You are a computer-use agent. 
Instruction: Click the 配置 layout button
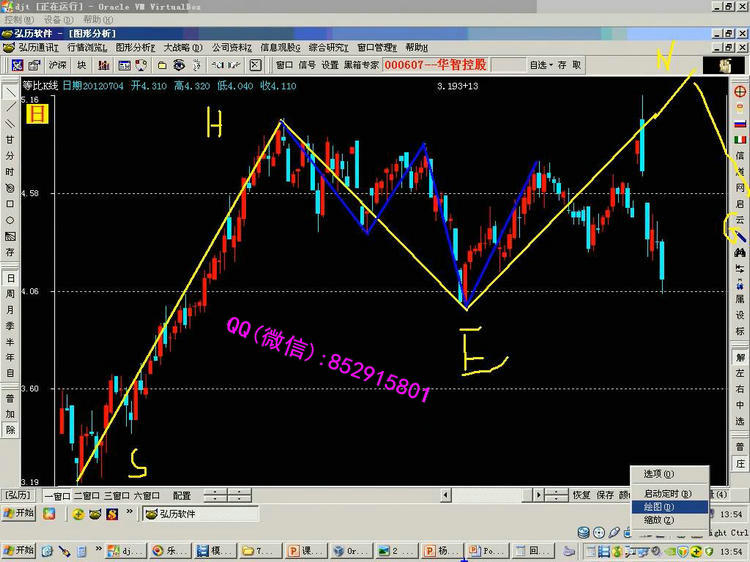[181, 495]
